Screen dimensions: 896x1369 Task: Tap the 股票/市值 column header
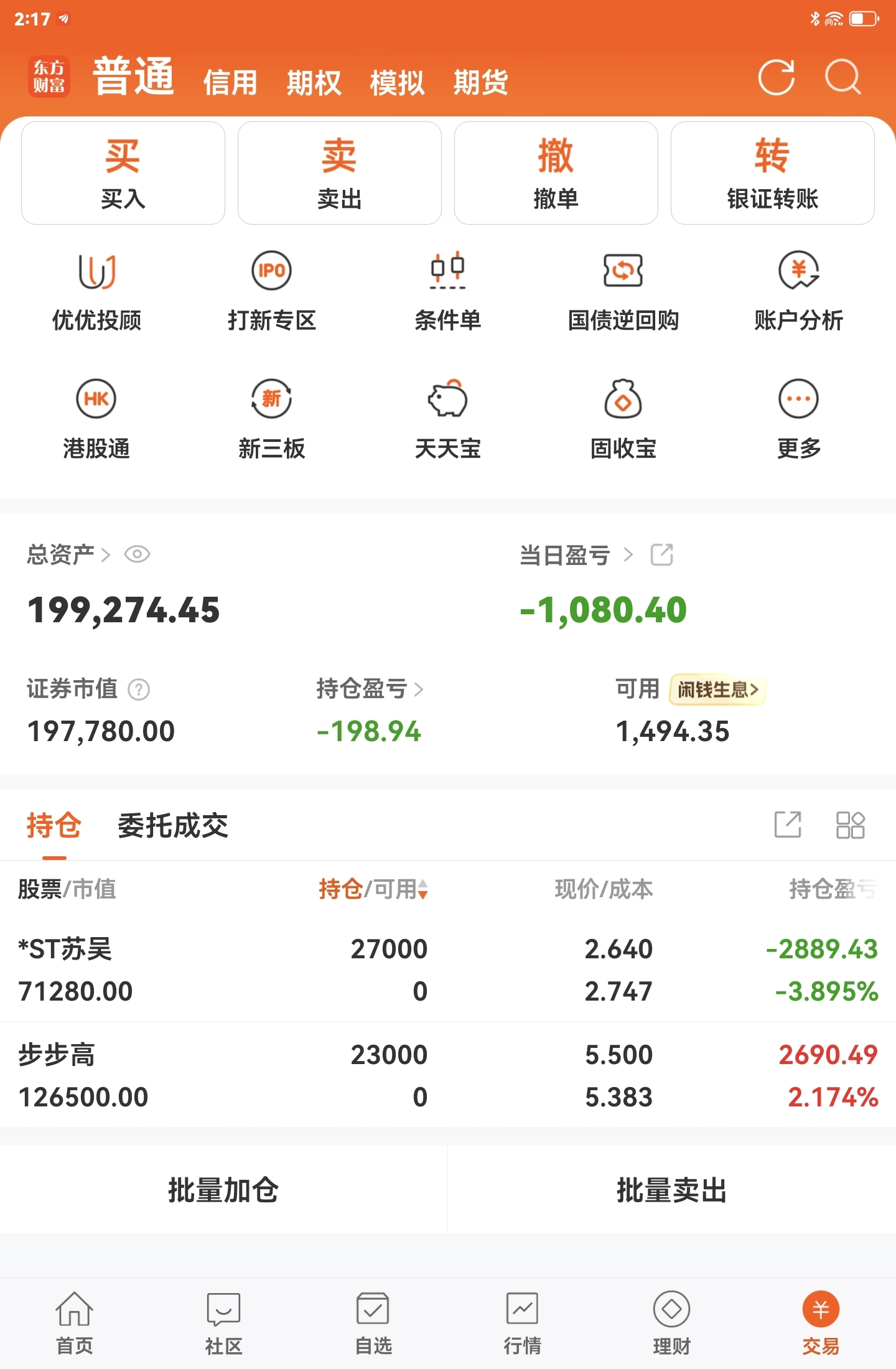click(x=67, y=889)
